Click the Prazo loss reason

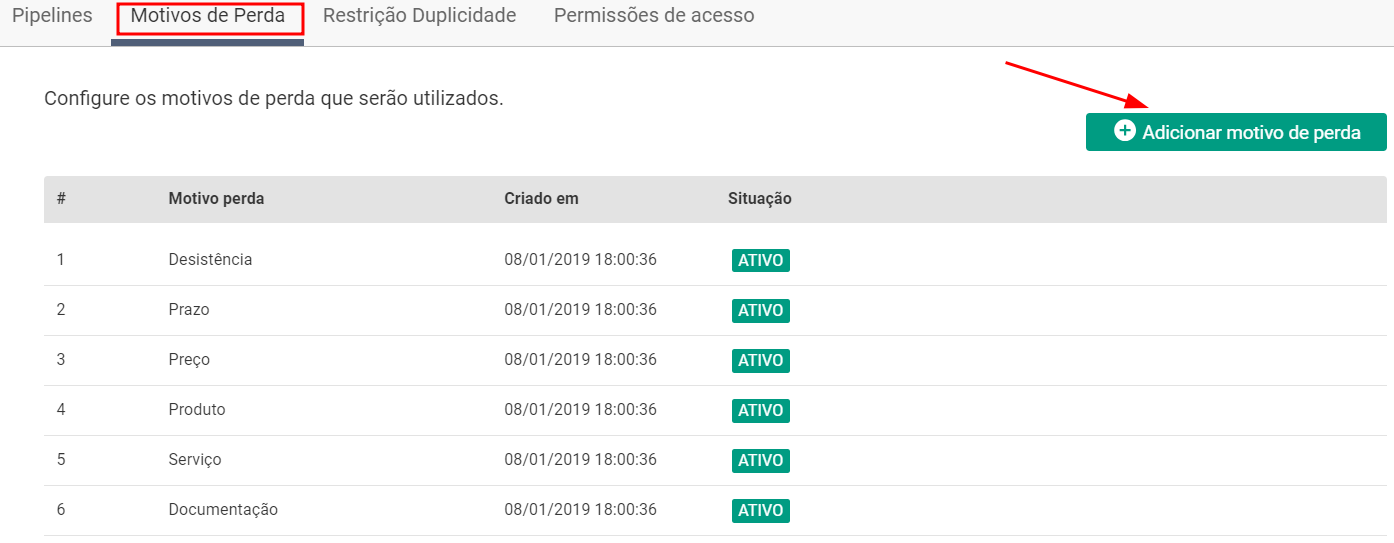(x=189, y=310)
